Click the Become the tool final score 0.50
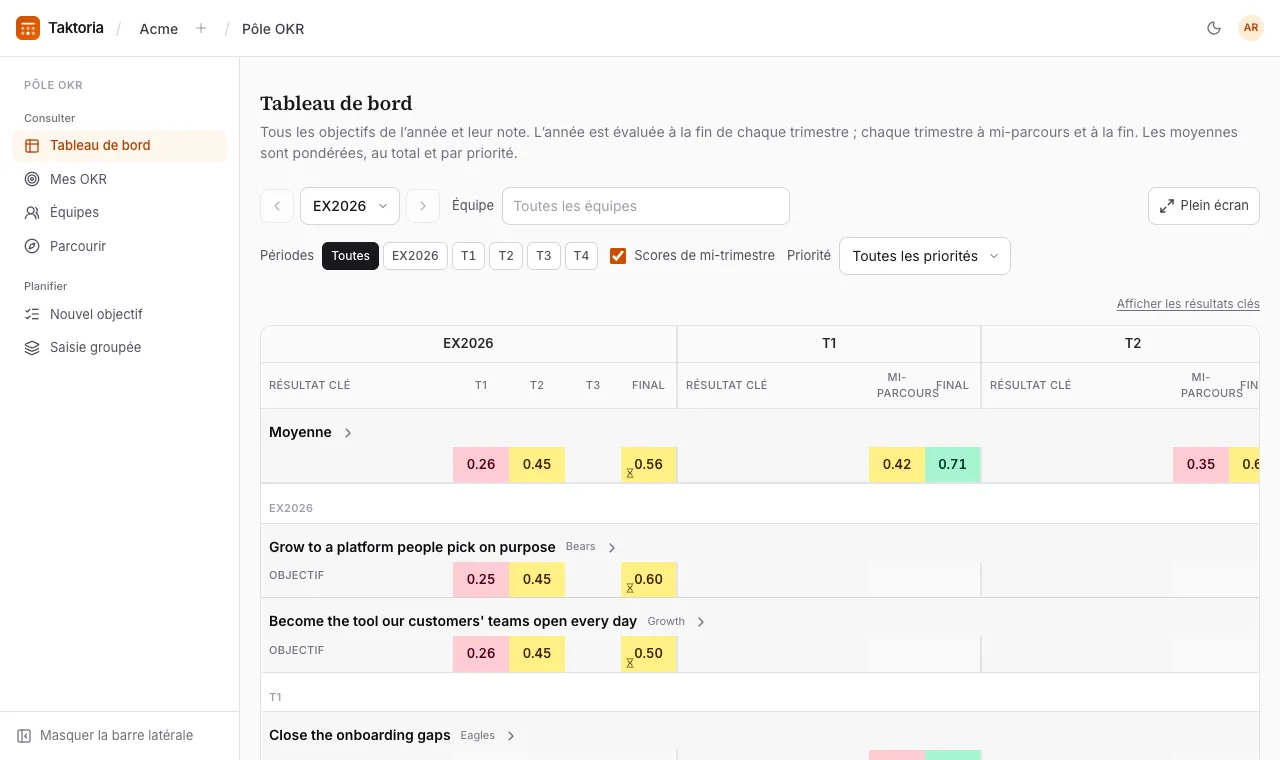This screenshot has height=760, width=1280. [x=649, y=654]
